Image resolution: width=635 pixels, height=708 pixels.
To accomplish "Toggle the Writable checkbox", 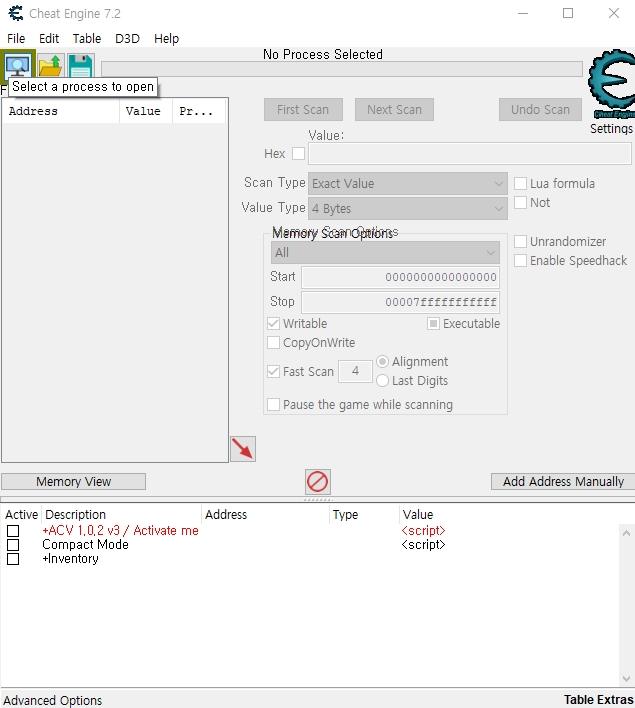I will click(x=273, y=323).
